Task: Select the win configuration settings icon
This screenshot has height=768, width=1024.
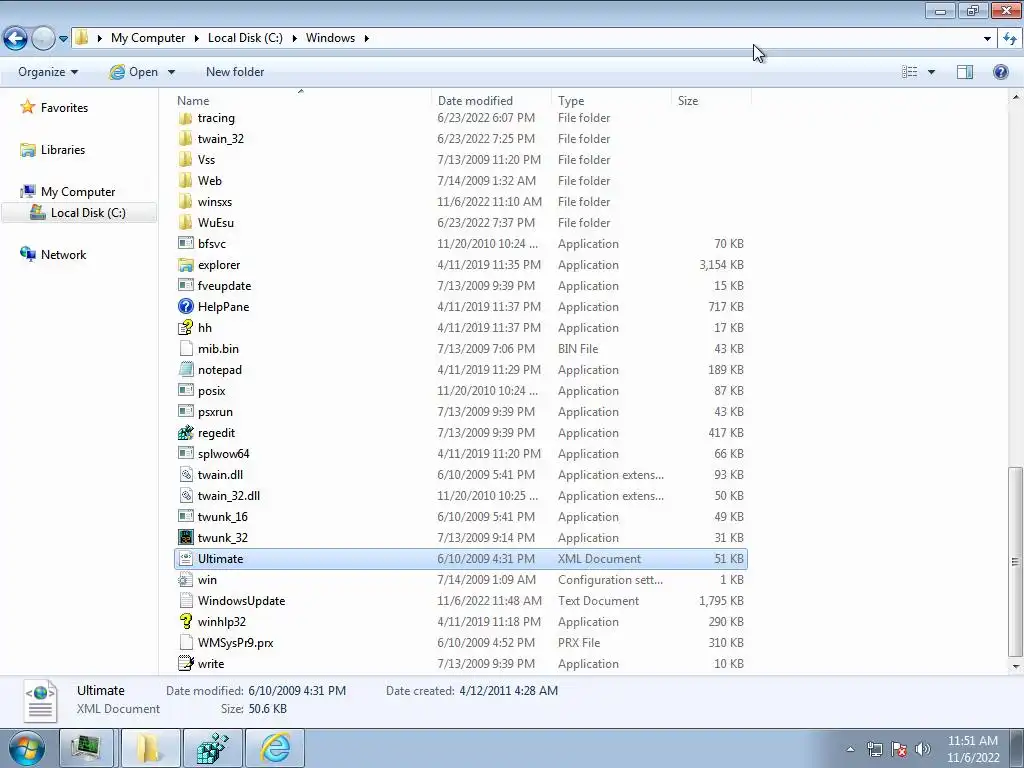Action: tap(185, 579)
